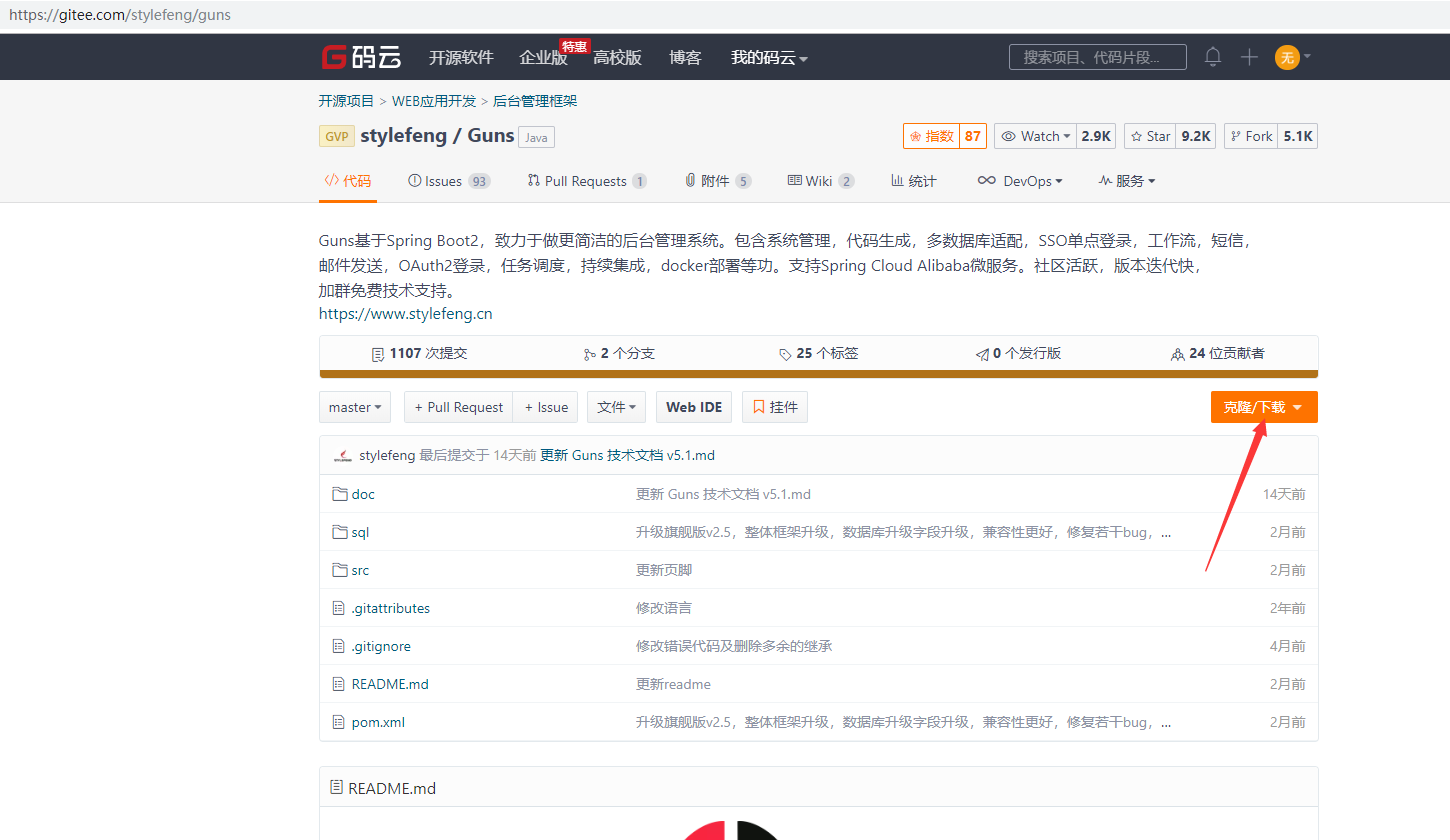The width and height of the screenshot is (1450, 840).
Task: Click the GVP badge next to repository name
Action: point(337,136)
